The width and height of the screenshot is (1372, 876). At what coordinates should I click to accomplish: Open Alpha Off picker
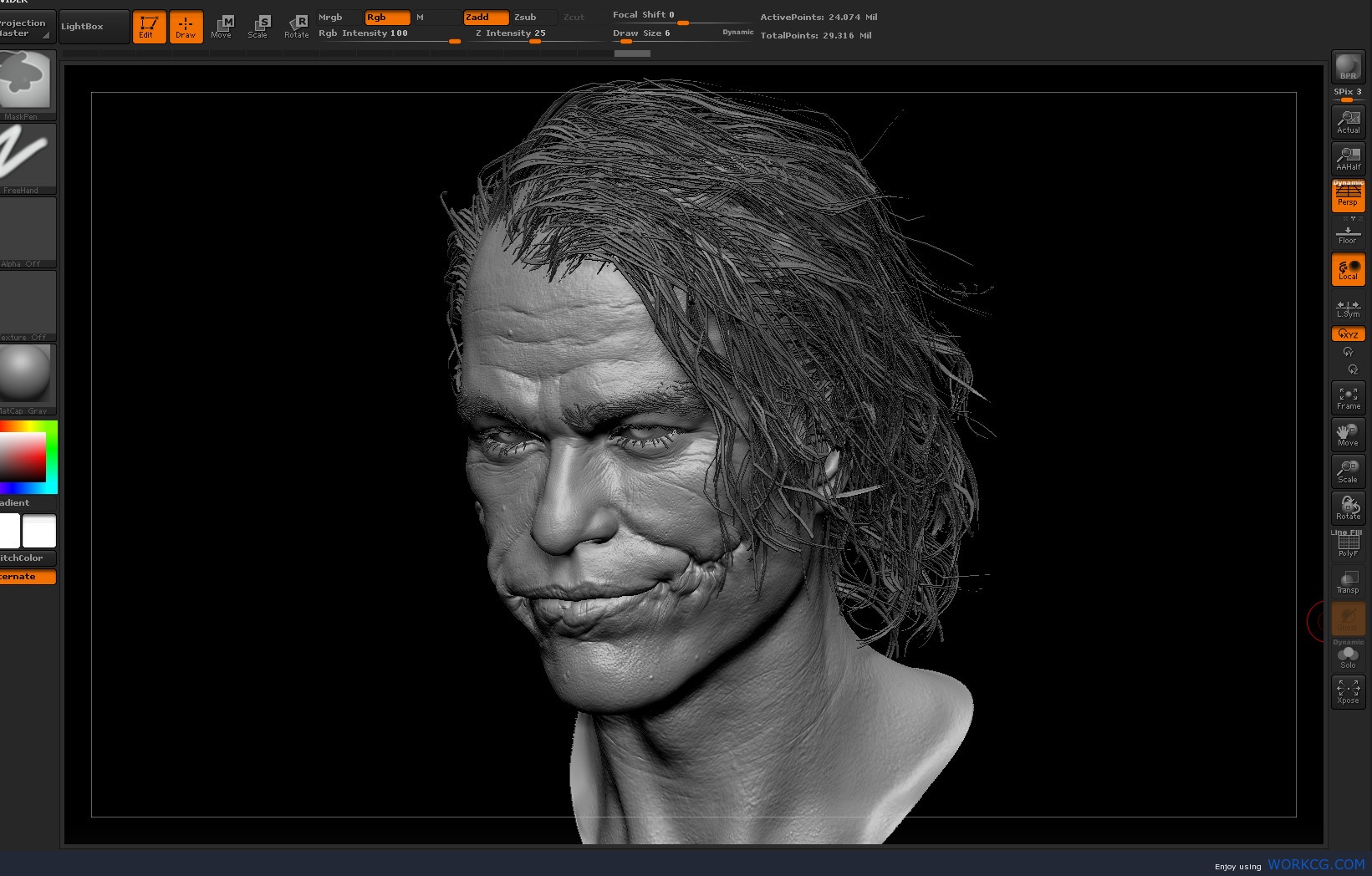tap(27, 232)
